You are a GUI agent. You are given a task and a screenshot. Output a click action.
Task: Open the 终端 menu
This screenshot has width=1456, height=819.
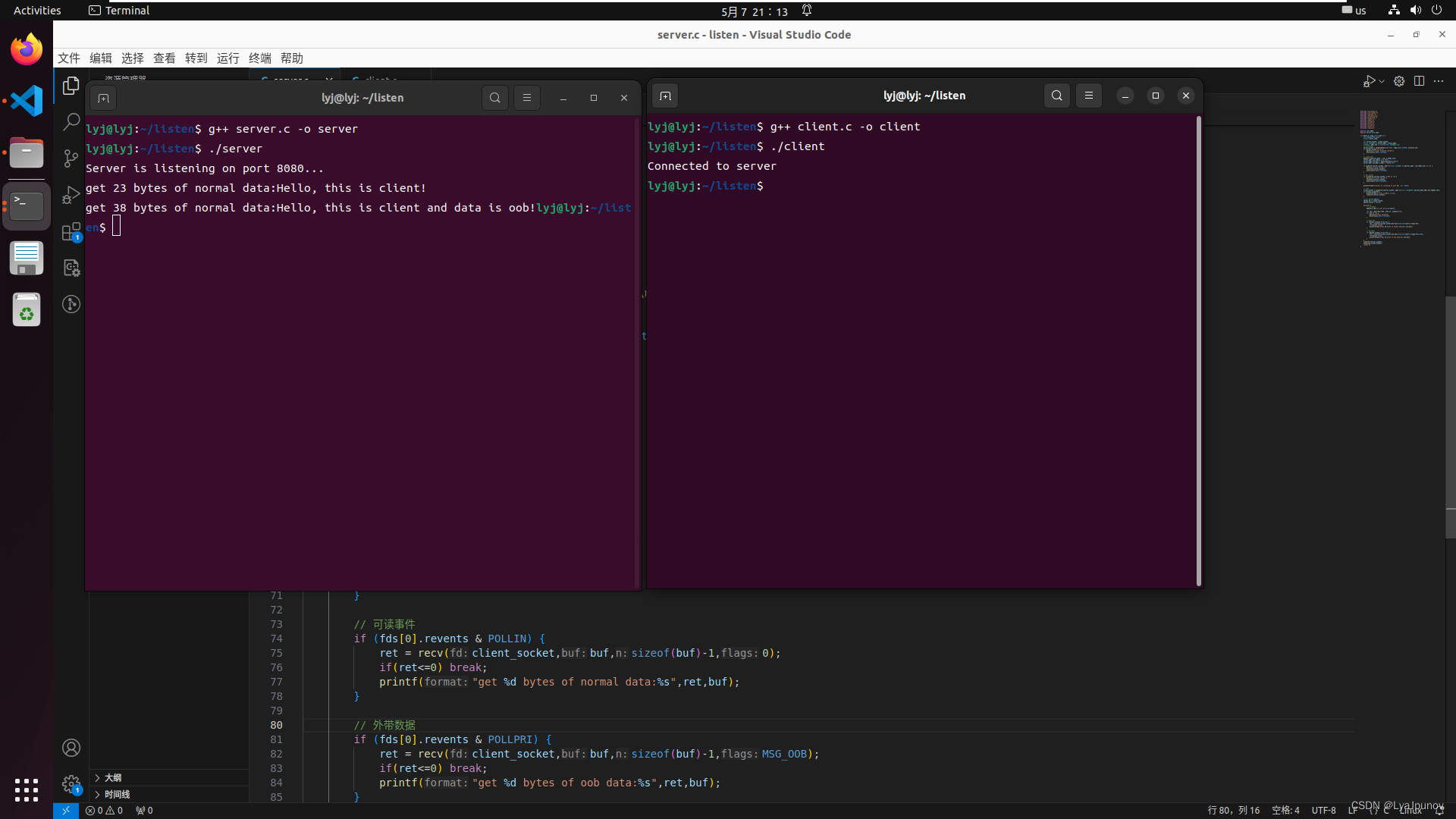(x=260, y=58)
